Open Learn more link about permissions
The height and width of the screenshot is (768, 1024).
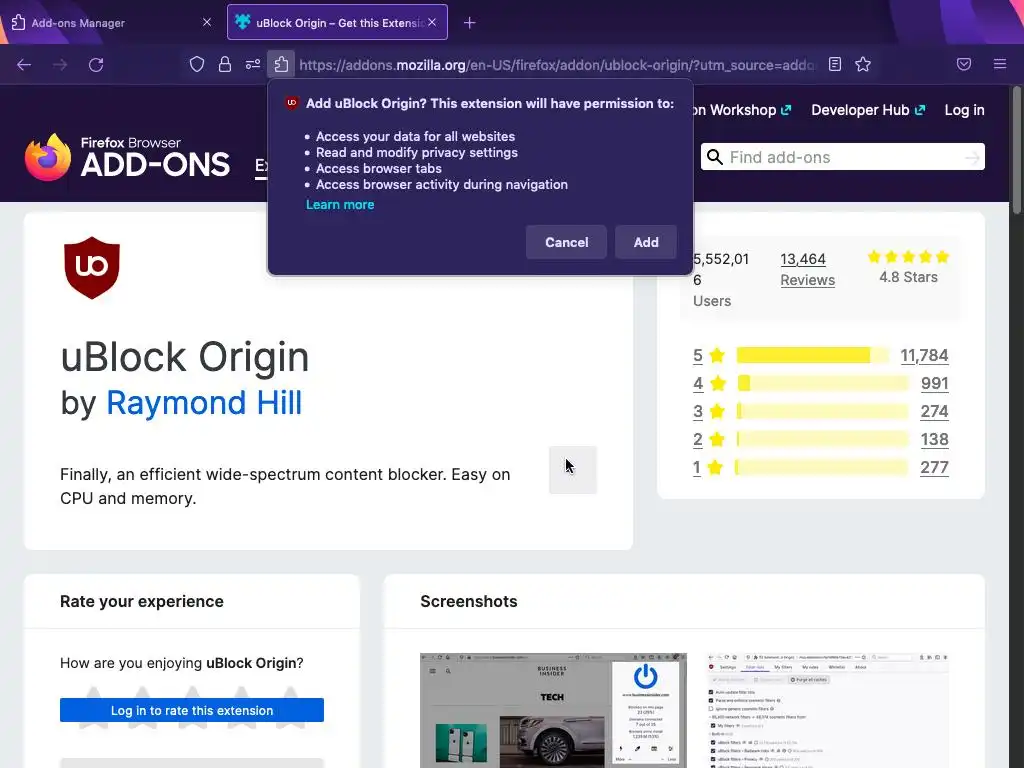coord(340,204)
